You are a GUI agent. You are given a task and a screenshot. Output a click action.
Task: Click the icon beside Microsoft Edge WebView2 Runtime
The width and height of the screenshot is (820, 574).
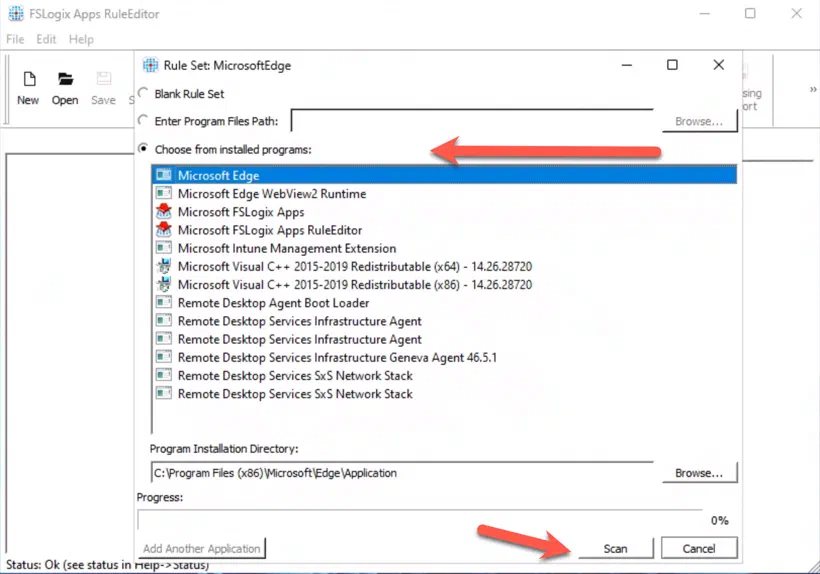pos(164,193)
